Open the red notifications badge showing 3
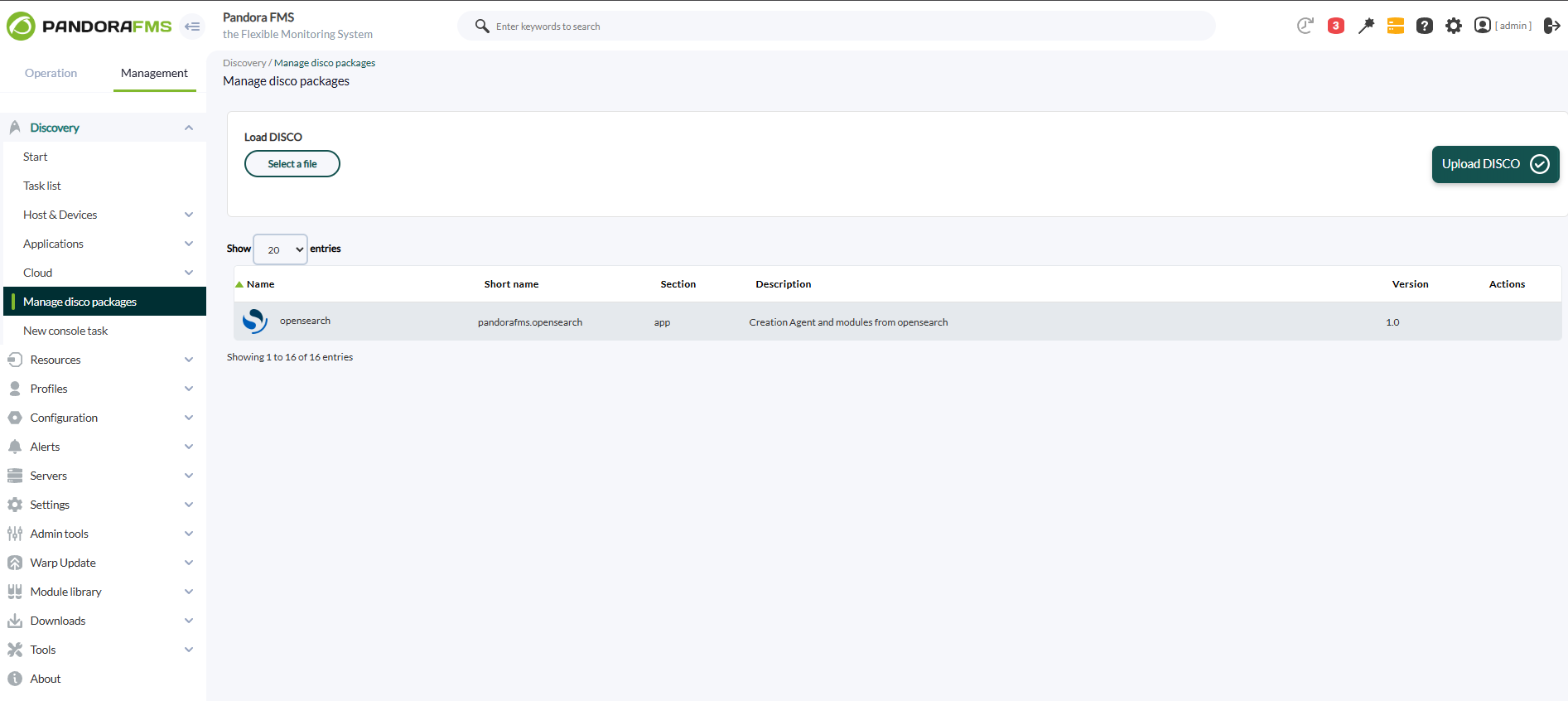Screen dimensions: 1568x701 [x=1336, y=26]
